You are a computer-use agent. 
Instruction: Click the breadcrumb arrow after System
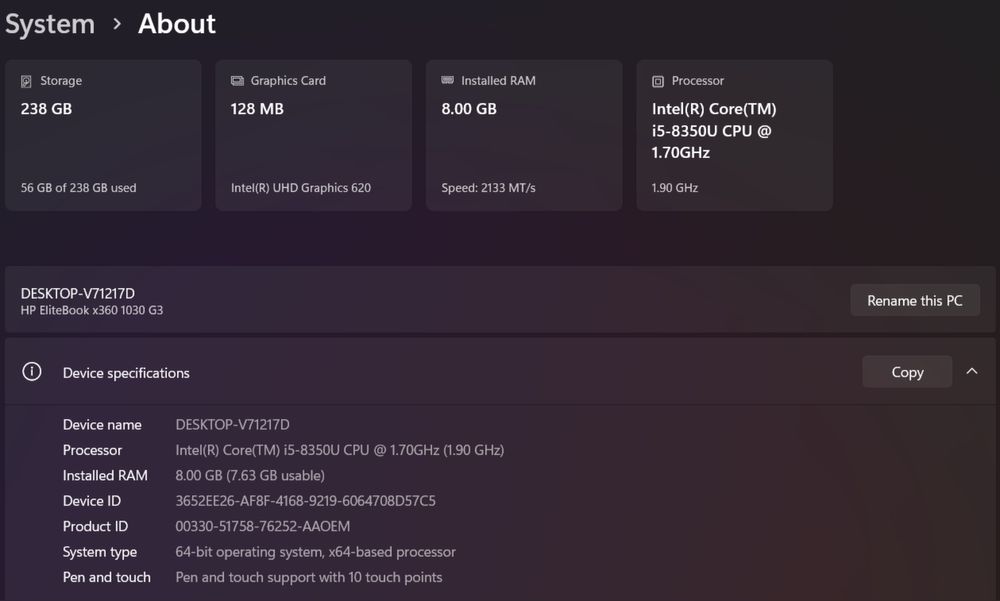(x=117, y=24)
